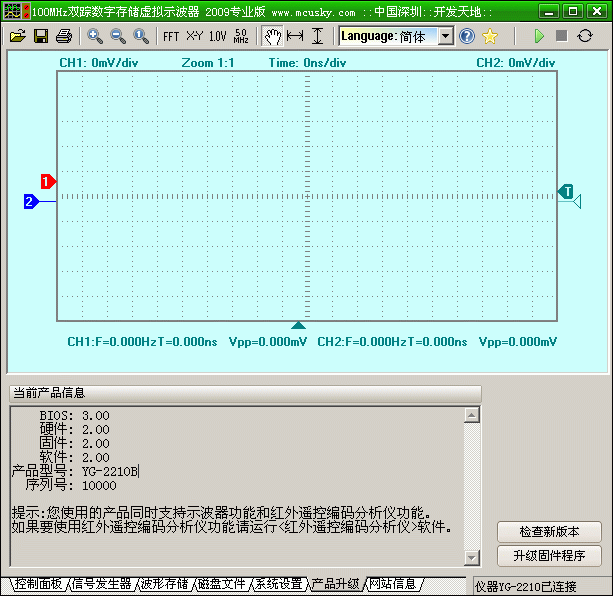Start acquisition with green play button
613x596 pixels.
[x=539, y=36]
